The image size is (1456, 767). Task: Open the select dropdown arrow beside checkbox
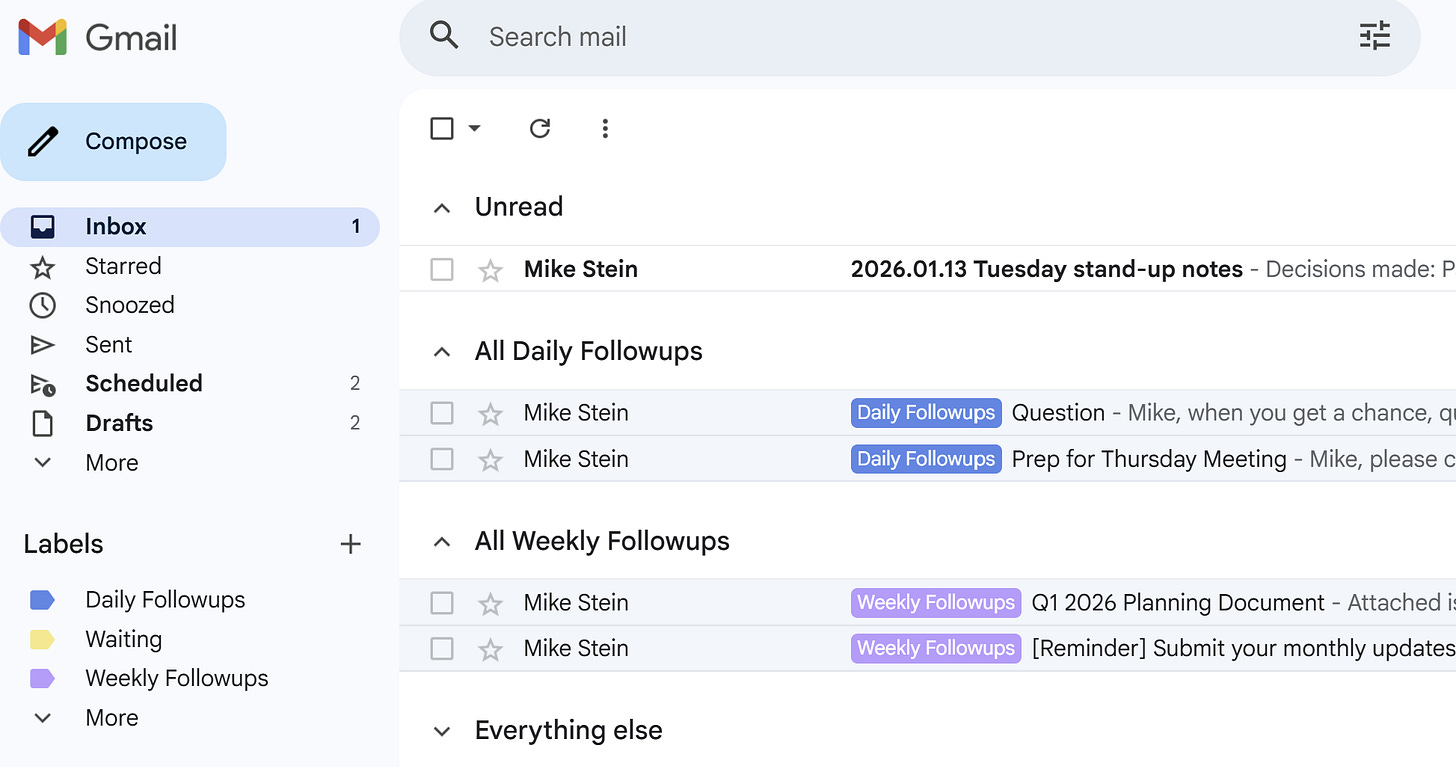[475, 128]
